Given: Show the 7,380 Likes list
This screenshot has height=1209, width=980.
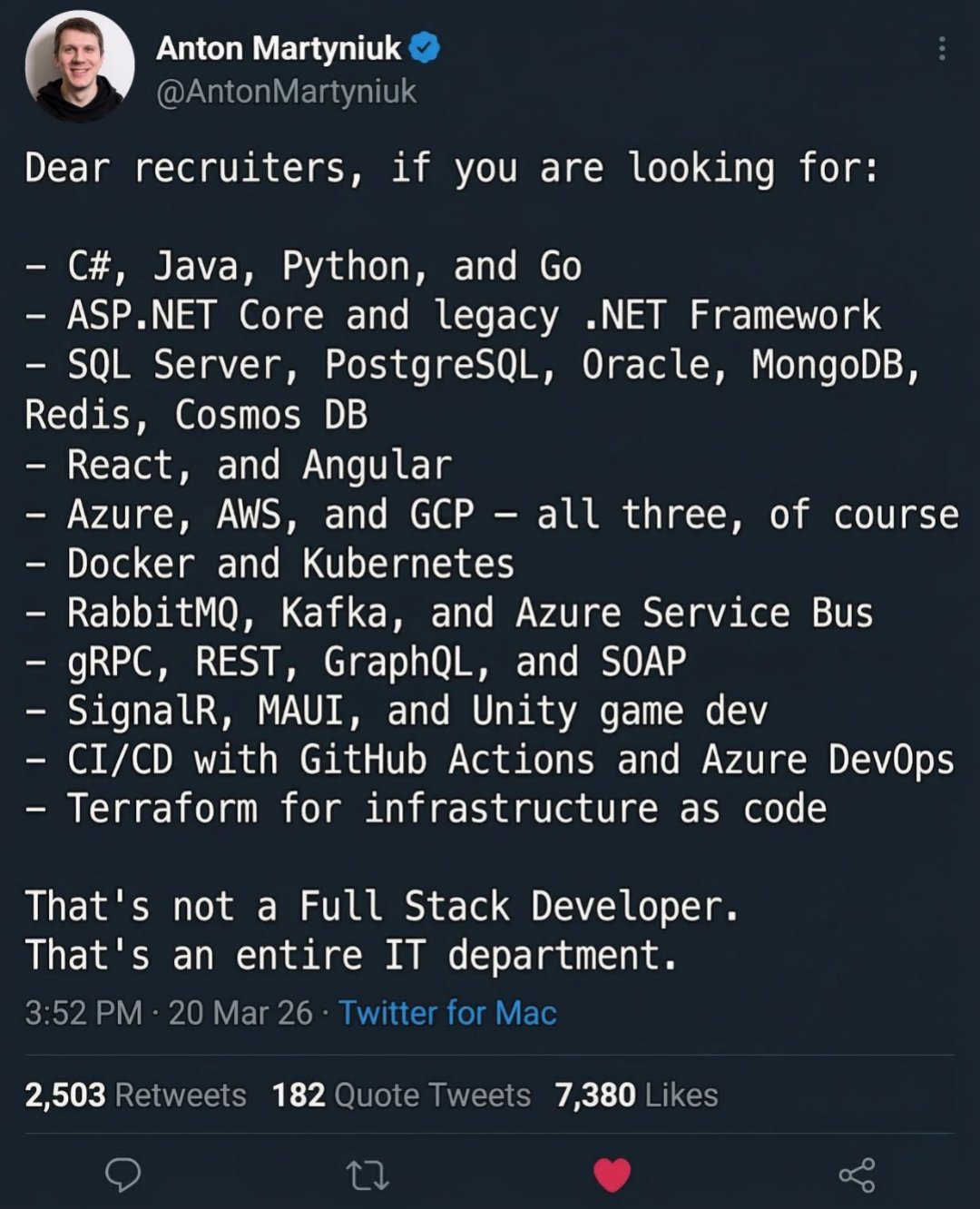Looking at the screenshot, I should 636,1095.
